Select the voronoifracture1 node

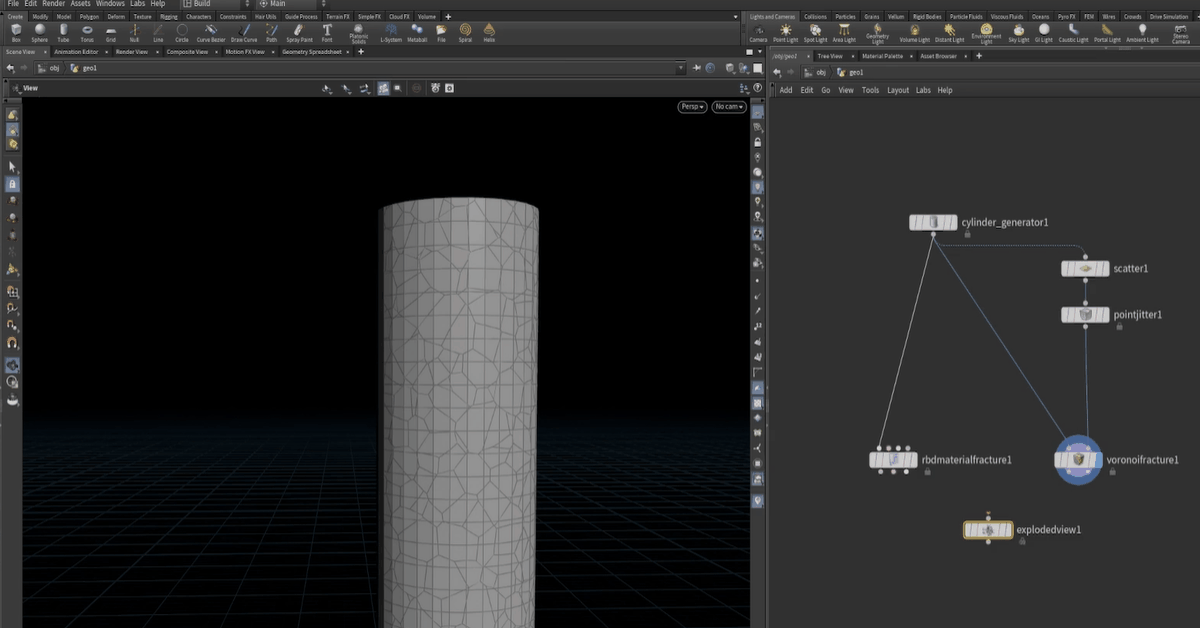pos(1078,460)
